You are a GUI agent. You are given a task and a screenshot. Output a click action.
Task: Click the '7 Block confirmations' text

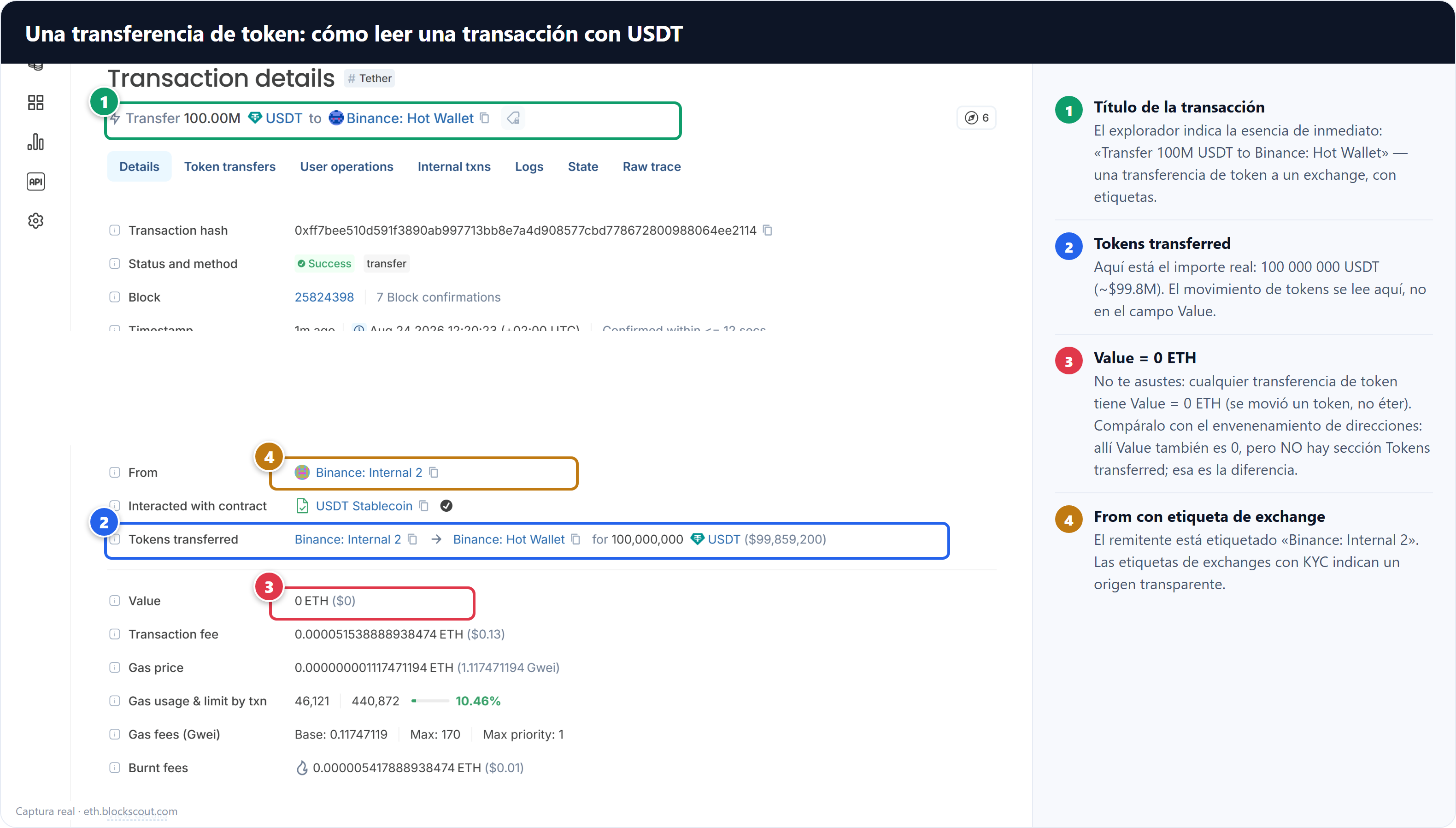coord(438,297)
